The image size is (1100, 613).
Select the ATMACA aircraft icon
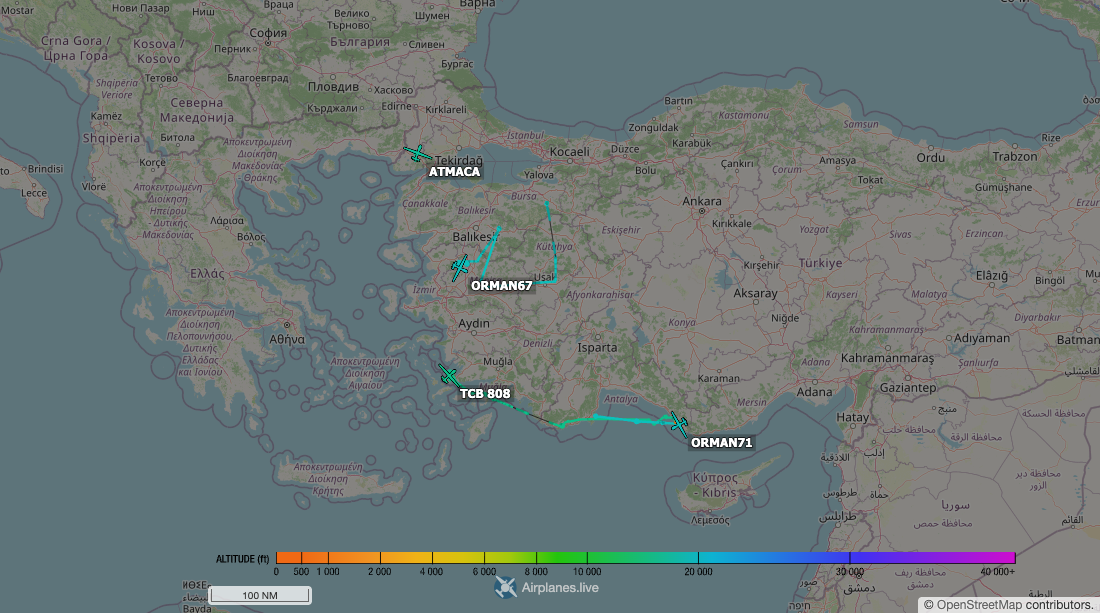417,153
